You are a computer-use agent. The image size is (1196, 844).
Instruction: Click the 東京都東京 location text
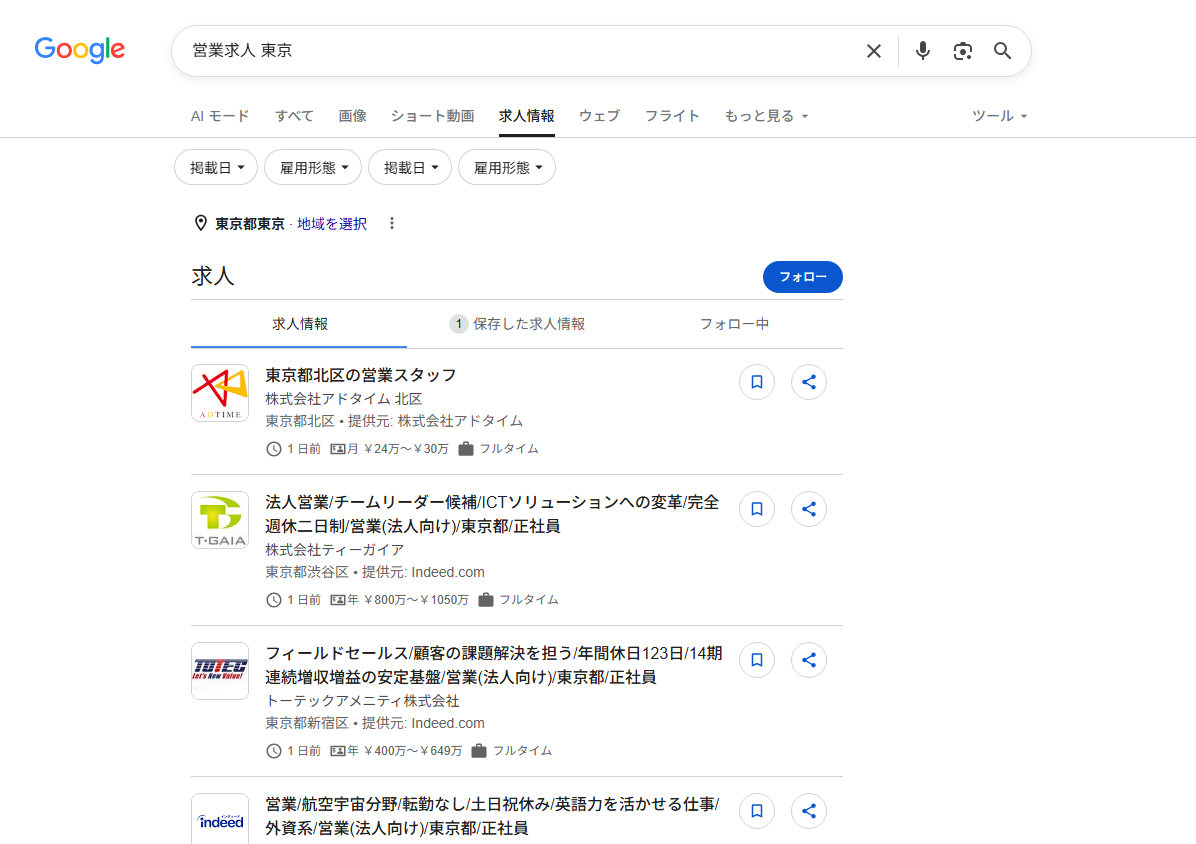point(249,223)
